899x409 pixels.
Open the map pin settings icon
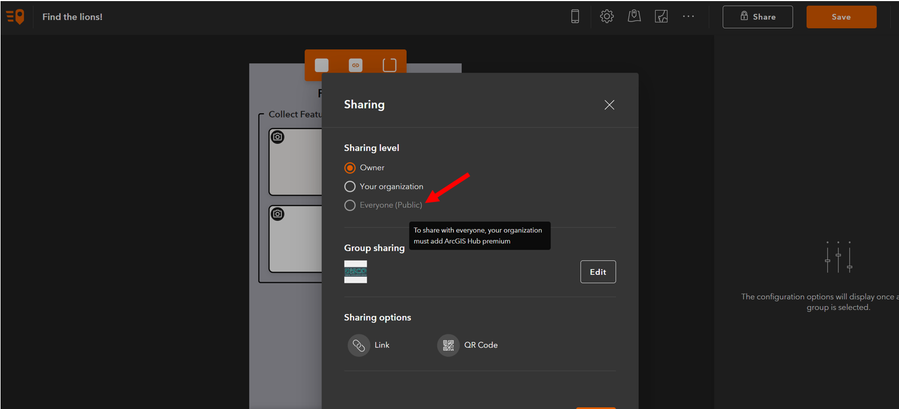click(x=634, y=16)
